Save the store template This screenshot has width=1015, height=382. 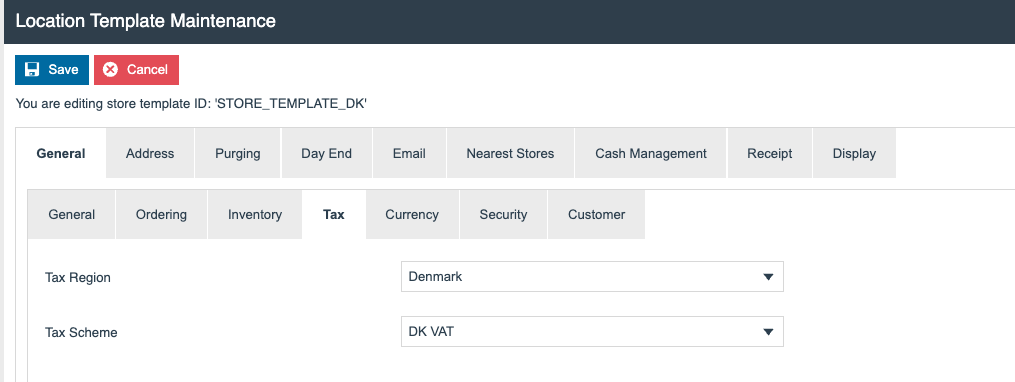coord(52,70)
